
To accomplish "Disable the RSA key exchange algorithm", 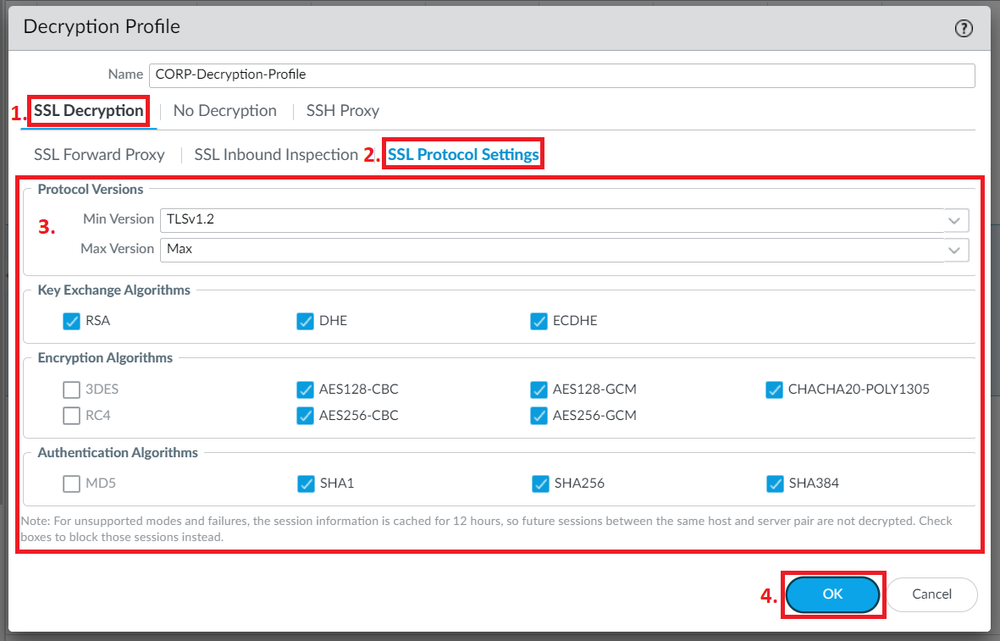I will [x=72, y=321].
